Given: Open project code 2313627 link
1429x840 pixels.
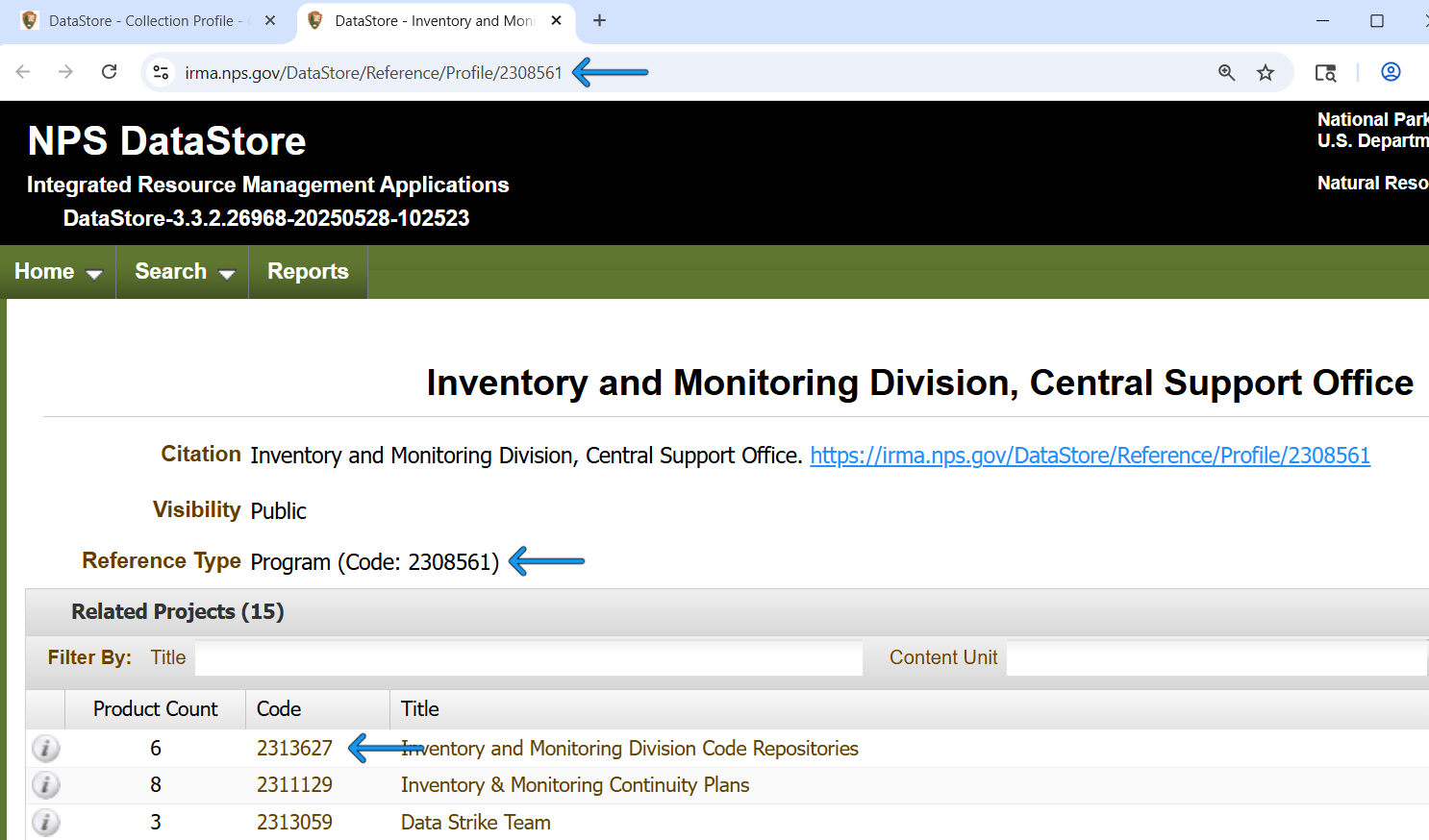Looking at the screenshot, I should 294,748.
